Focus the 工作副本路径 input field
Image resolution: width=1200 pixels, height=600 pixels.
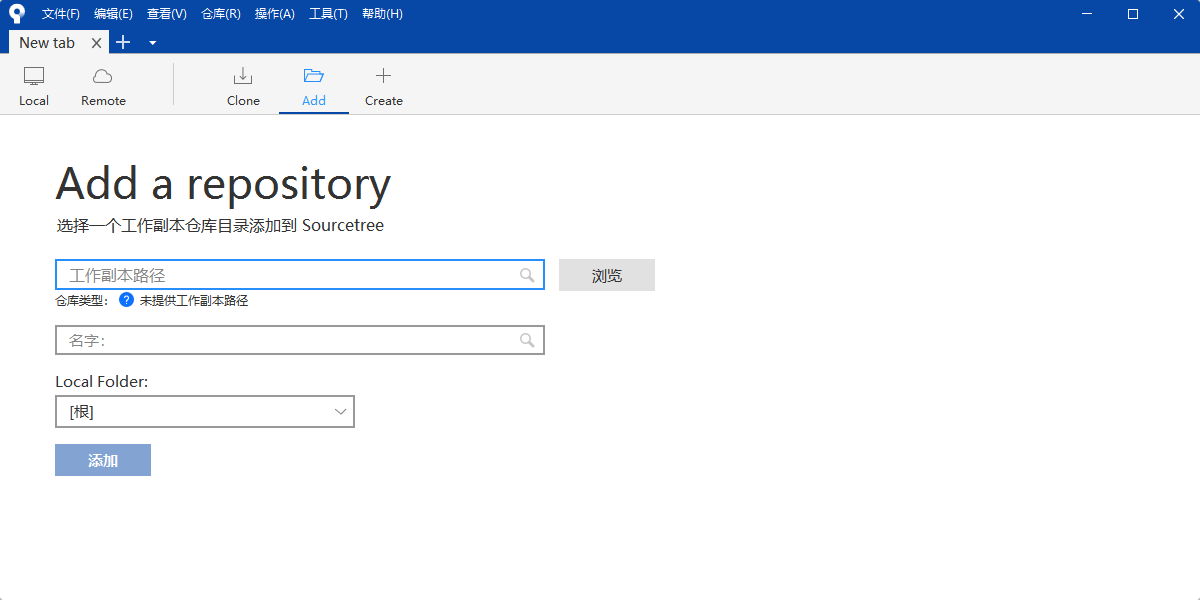pyautogui.click(x=290, y=275)
